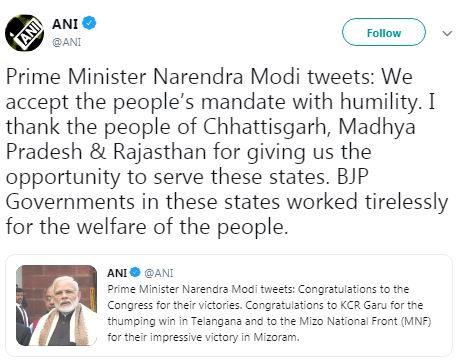This screenshot has width=462, height=364.
Task: Click the main tweet's first line about Modi tweets
Action: (209, 77)
